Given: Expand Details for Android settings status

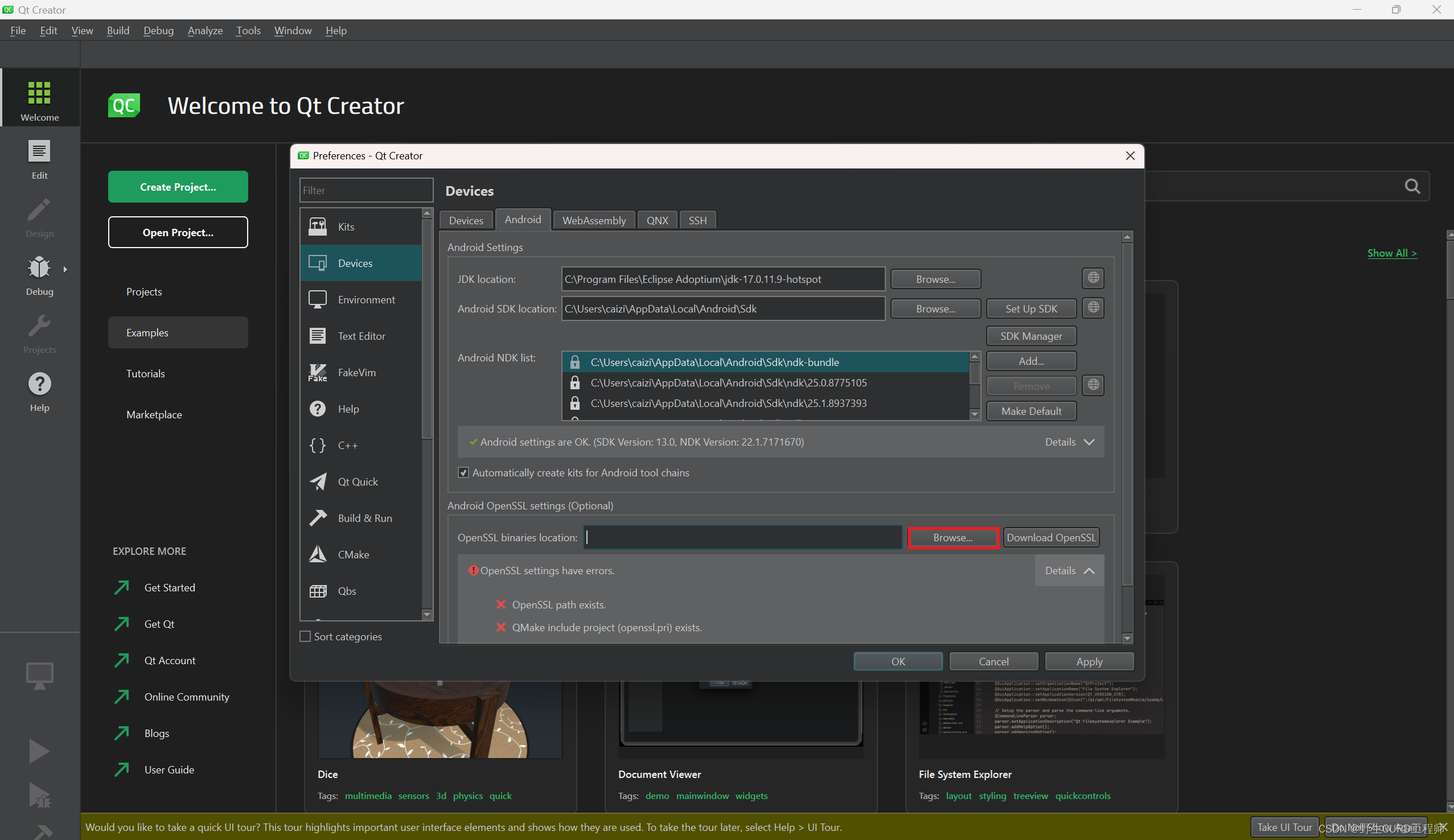Looking at the screenshot, I should click(x=1070, y=442).
